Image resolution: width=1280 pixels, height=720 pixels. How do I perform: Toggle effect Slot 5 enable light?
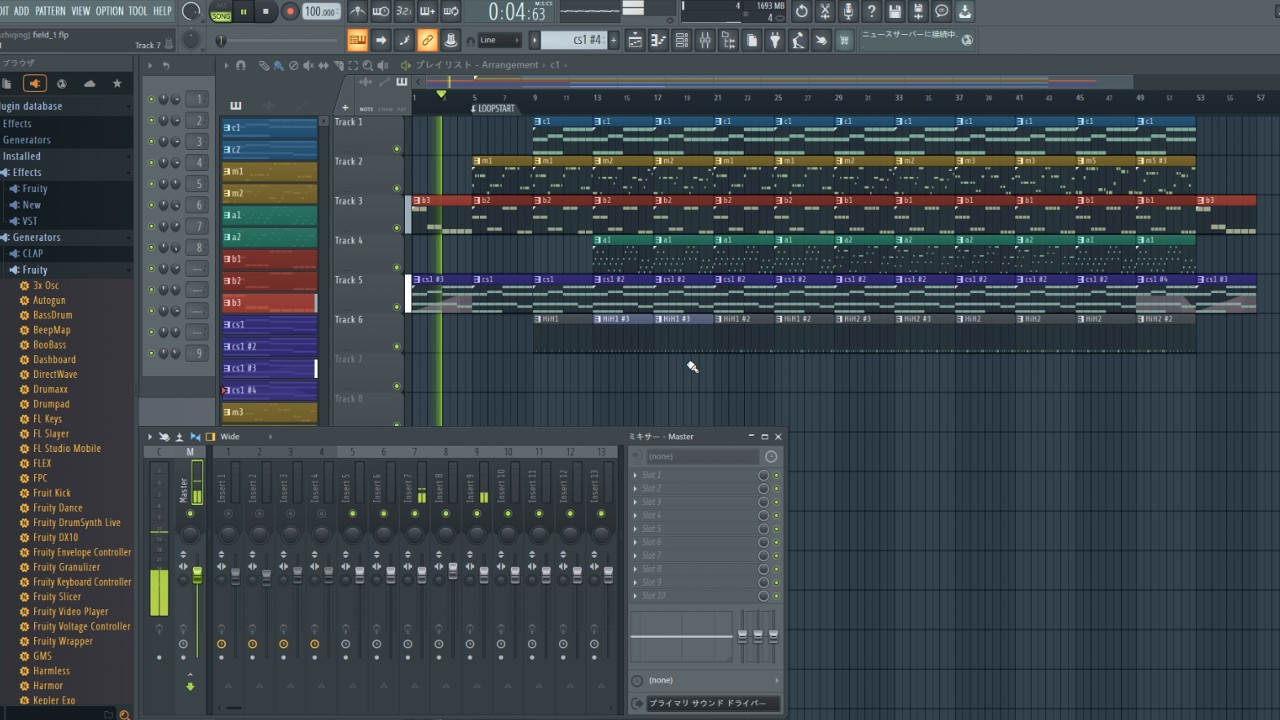click(x=776, y=528)
